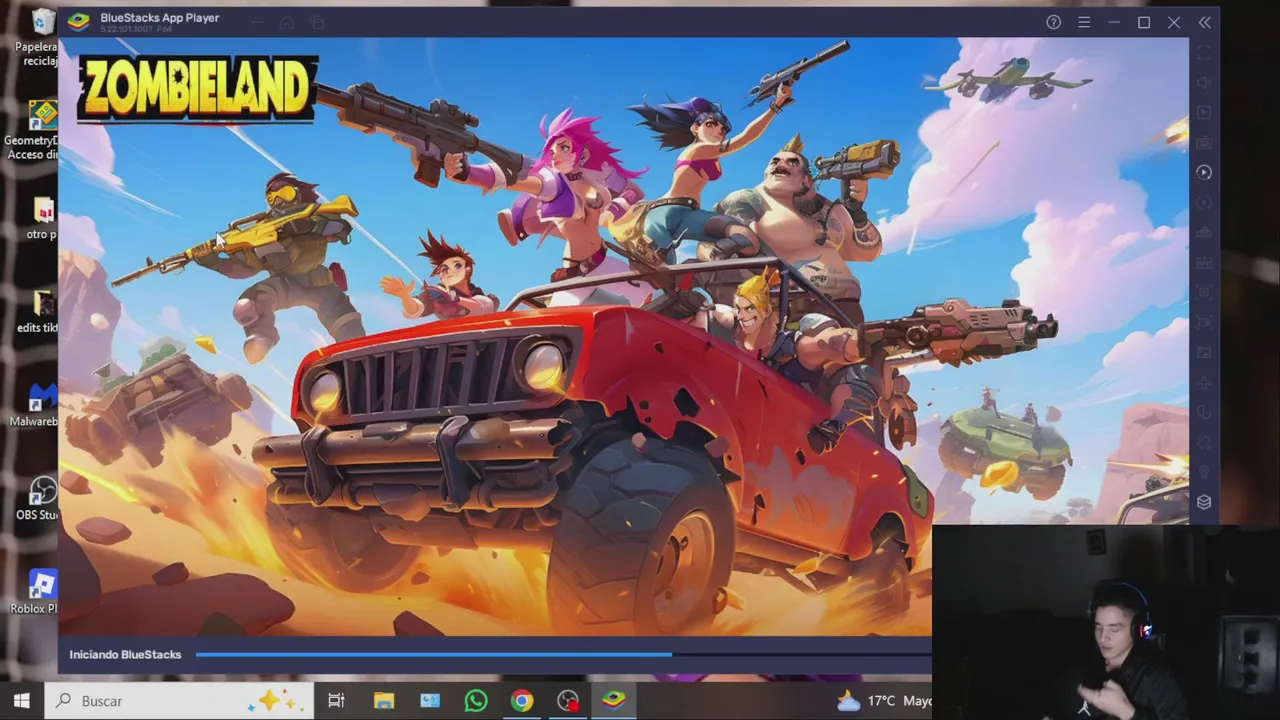Click the volume icon in sidebar
1280x720 pixels.
[1204, 82]
